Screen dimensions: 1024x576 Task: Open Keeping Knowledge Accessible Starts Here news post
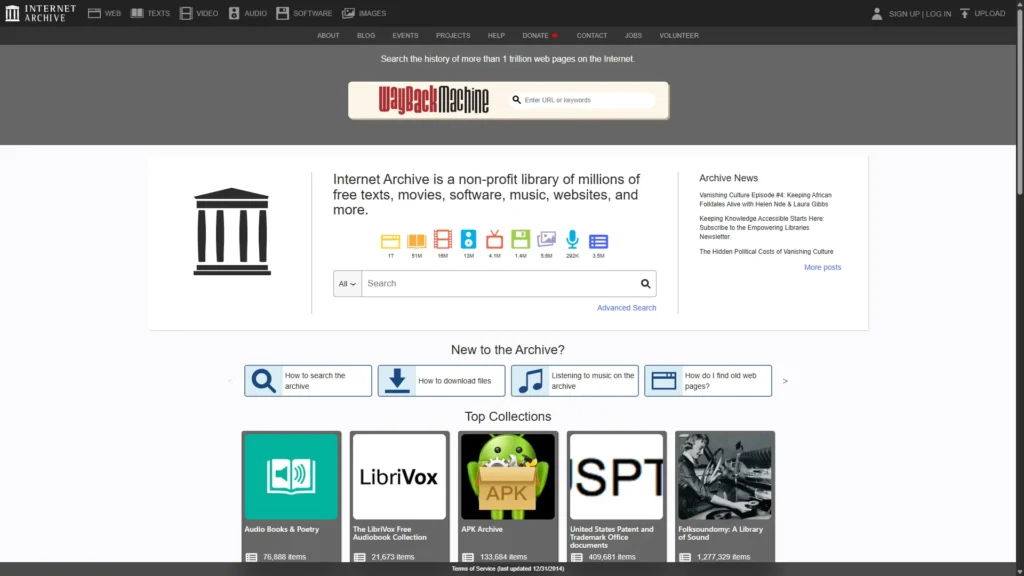pyautogui.click(x=761, y=227)
